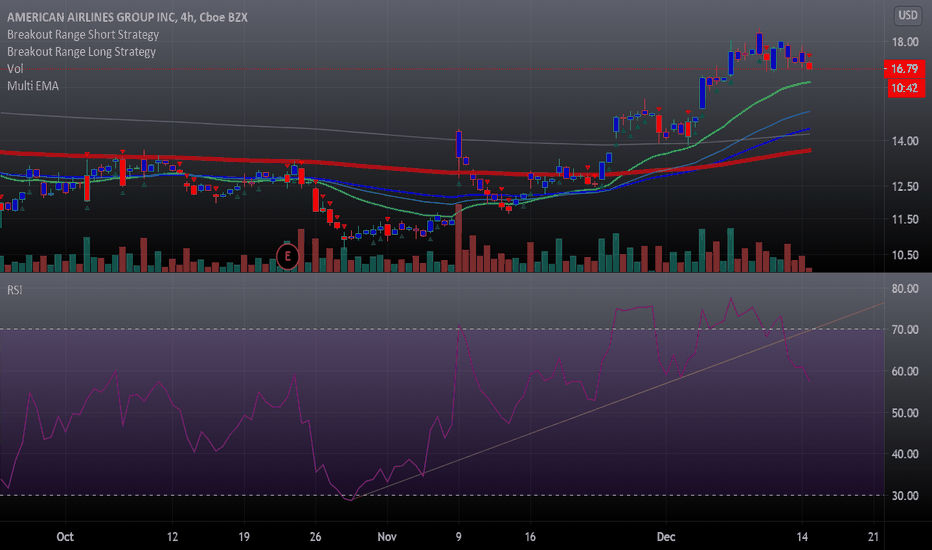The height and width of the screenshot is (550, 932).
Task: Click the RSI 40.00 scale label
Action: tap(905, 454)
